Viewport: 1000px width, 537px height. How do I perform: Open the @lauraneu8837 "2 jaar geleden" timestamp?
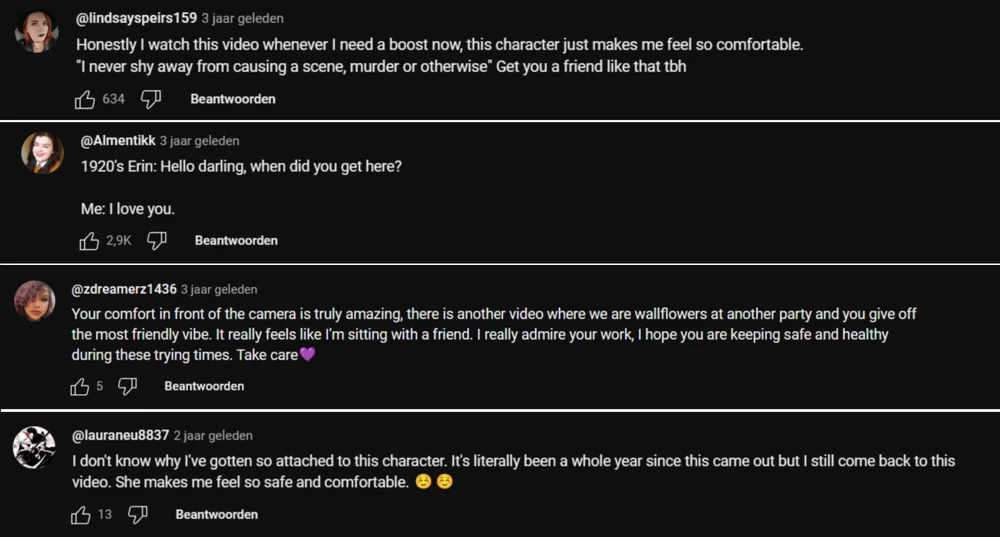pyautogui.click(x=213, y=436)
